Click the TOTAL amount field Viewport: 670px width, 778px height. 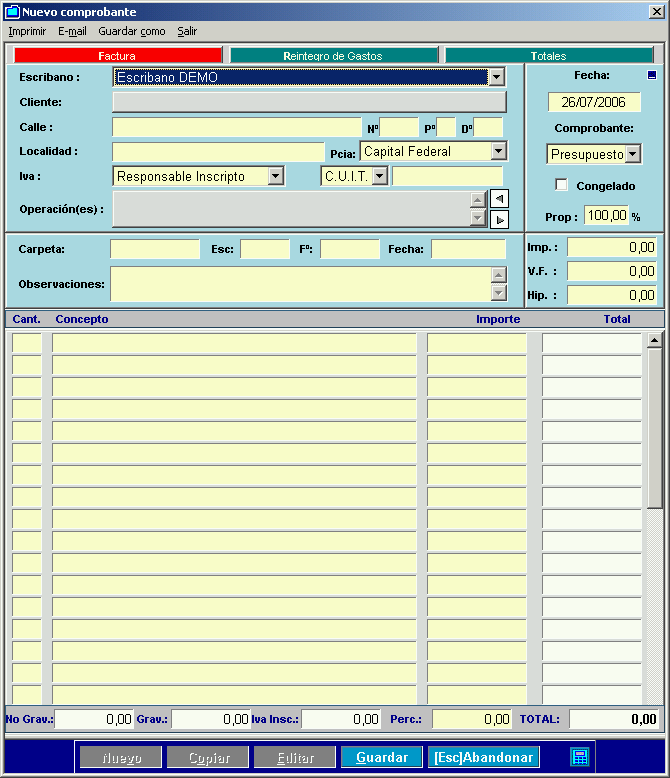click(614, 719)
